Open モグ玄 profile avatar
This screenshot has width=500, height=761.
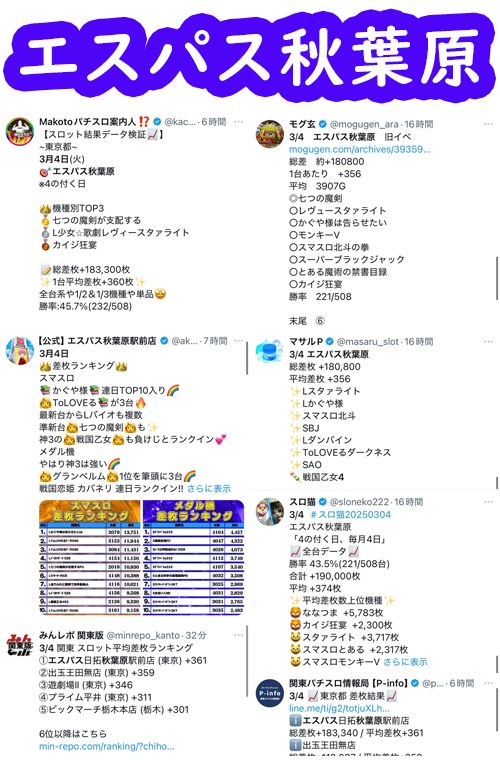(x=270, y=134)
